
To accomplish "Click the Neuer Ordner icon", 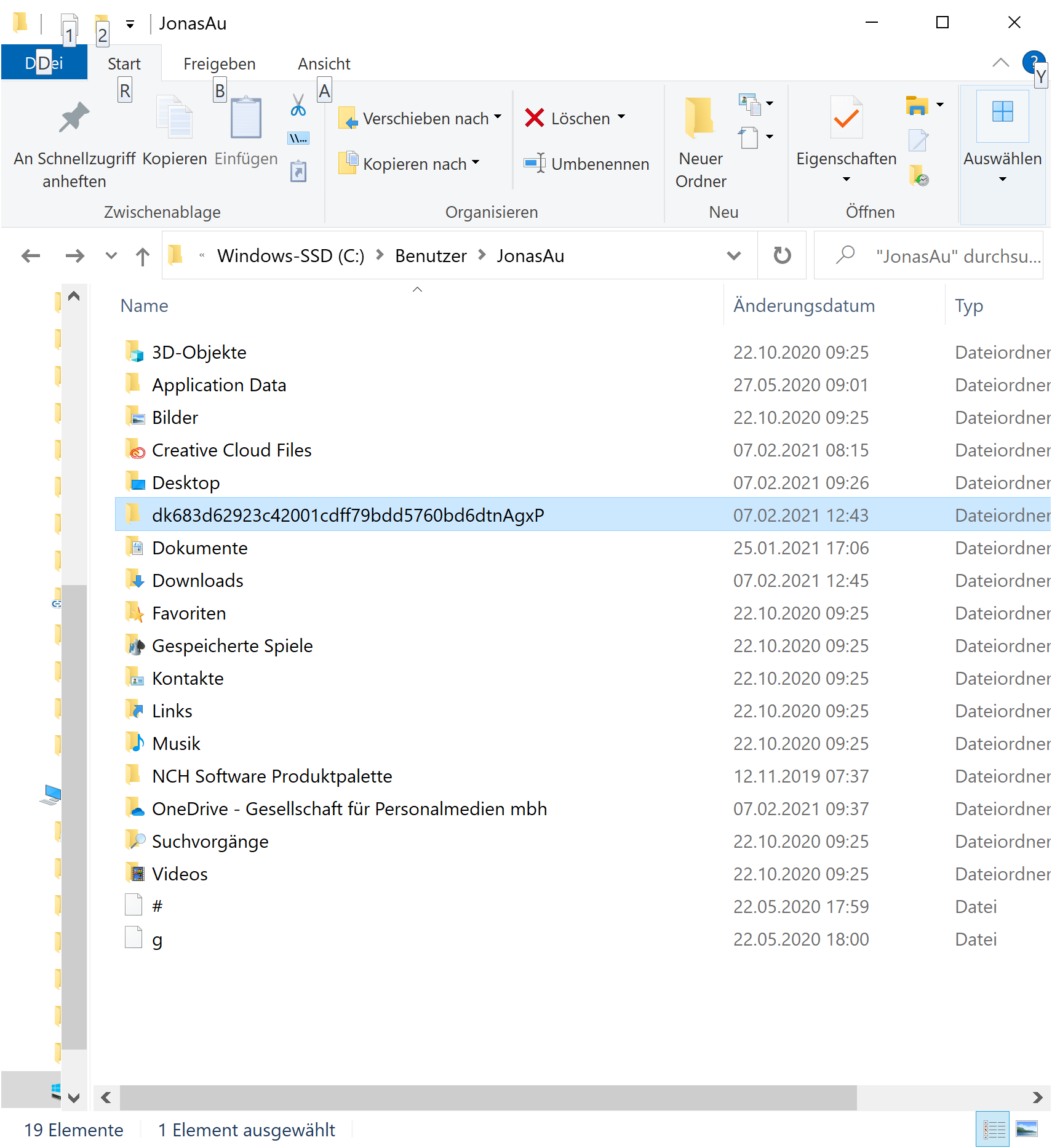I will coord(701,118).
